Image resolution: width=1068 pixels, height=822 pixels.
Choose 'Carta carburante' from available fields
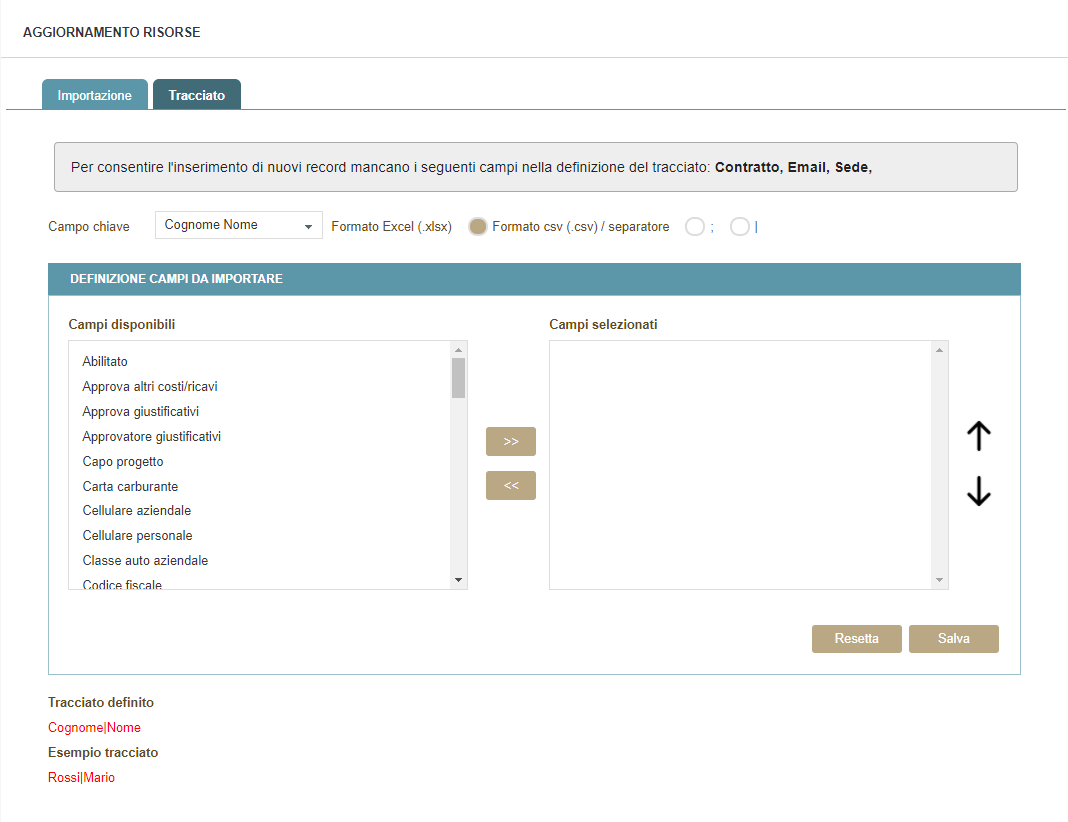point(130,487)
